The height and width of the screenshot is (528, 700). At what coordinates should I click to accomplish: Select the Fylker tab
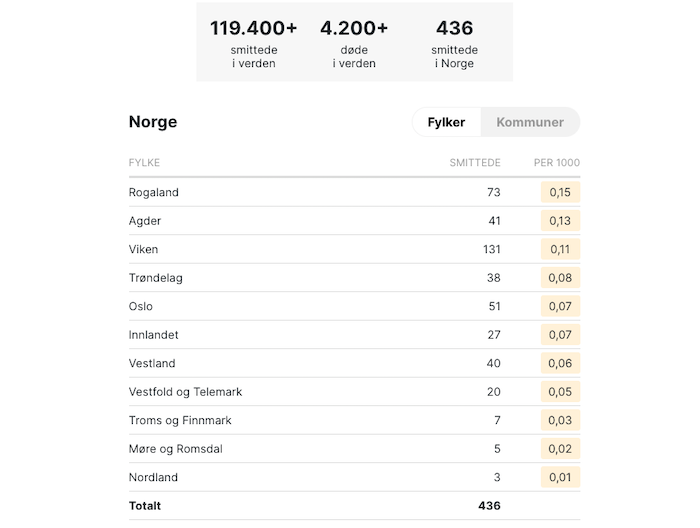point(446,122)
